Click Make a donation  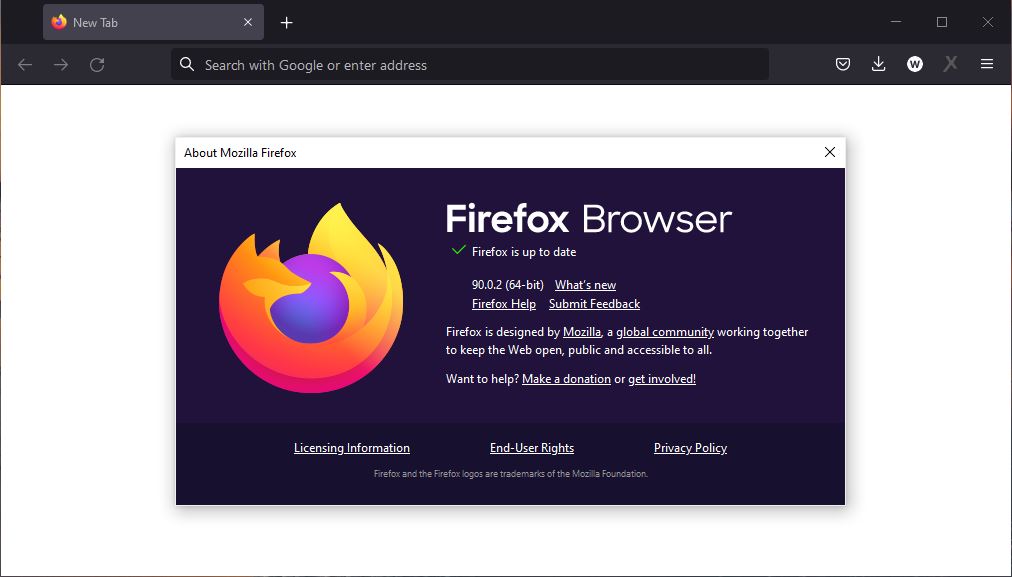pos(567,378)
